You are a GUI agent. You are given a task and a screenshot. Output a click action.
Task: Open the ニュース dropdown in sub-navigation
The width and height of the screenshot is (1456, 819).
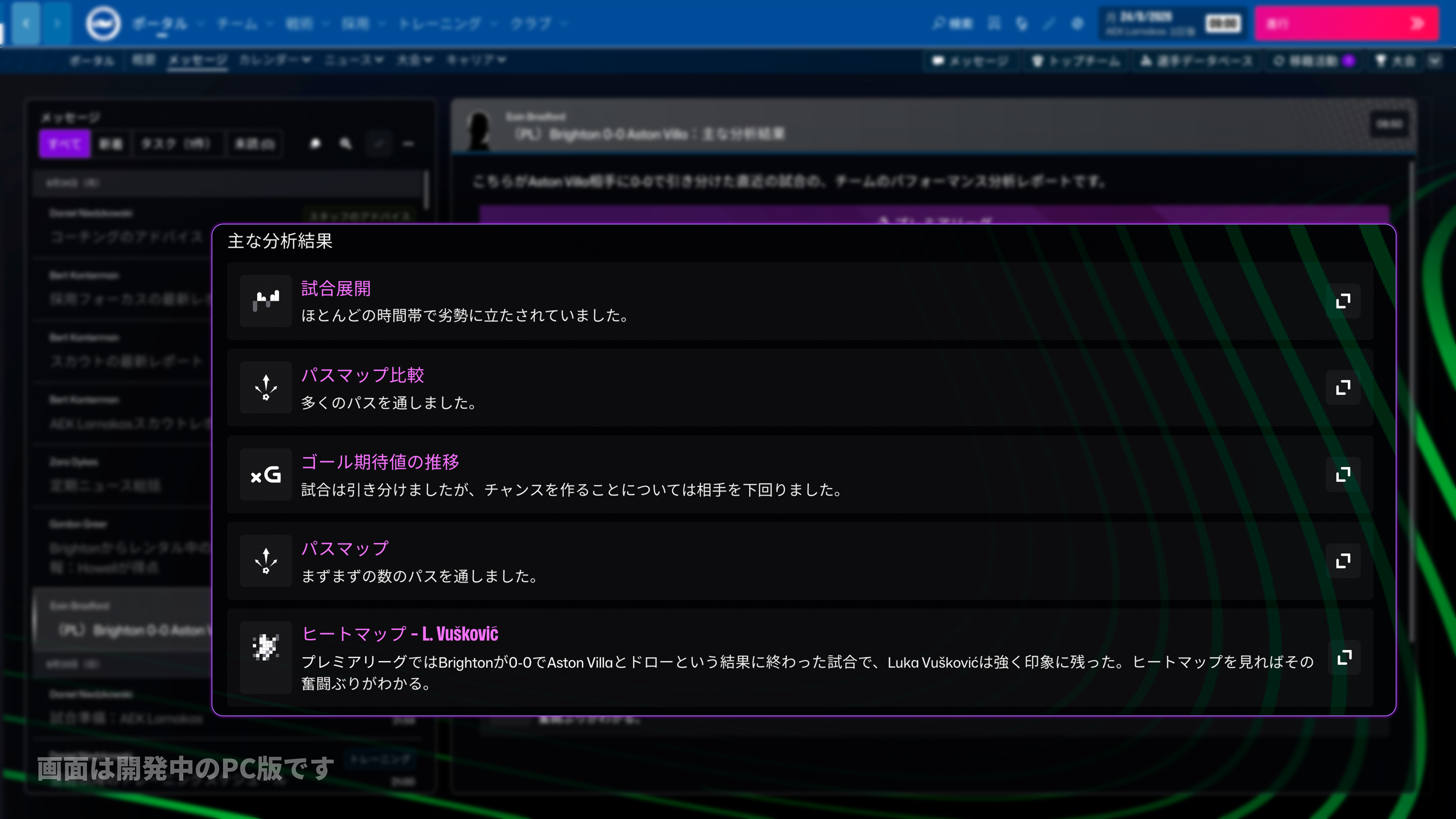[x=354, y=60]
